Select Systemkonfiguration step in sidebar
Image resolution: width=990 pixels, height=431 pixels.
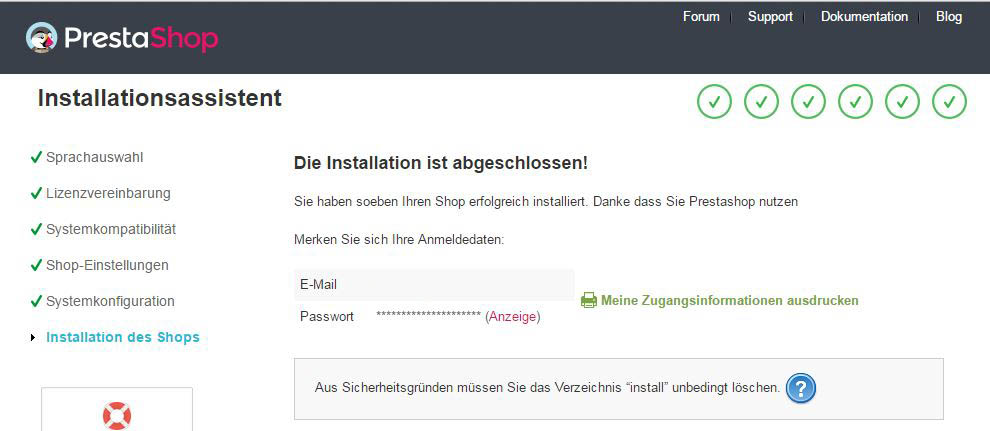(110, 301)
